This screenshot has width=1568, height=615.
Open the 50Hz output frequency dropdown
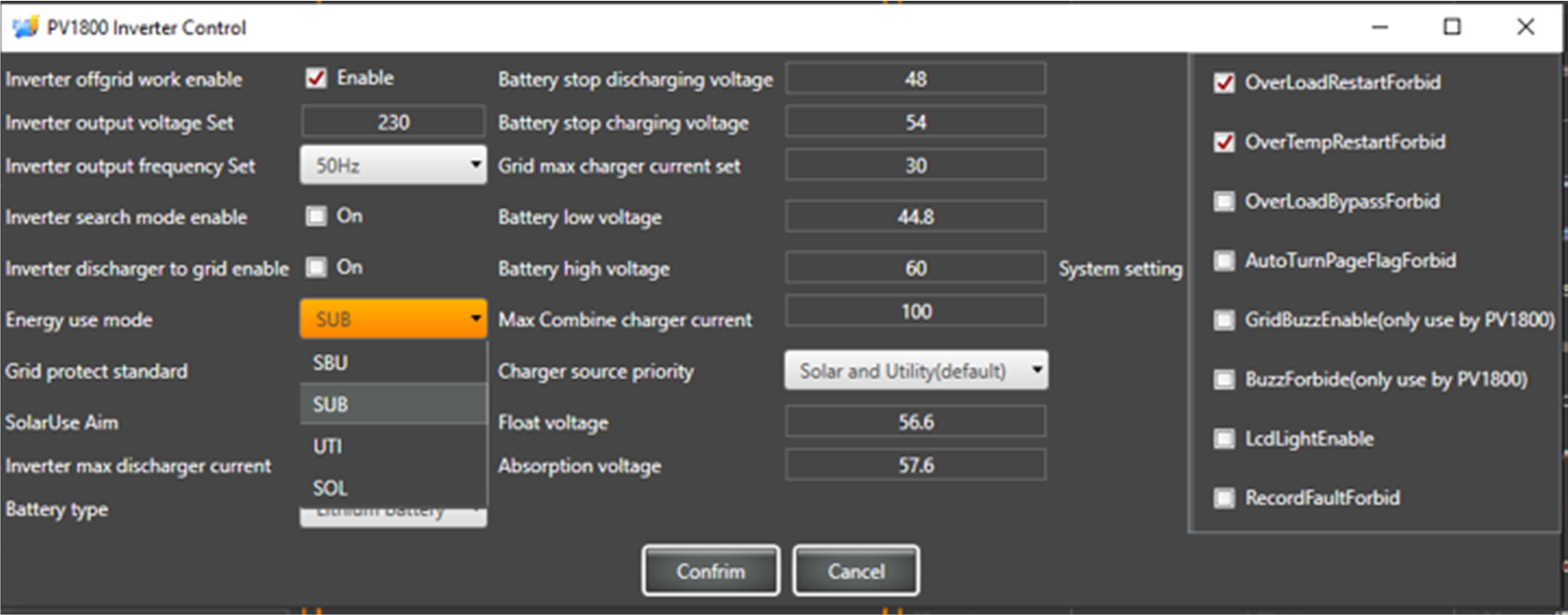click(x=393, y=165)
